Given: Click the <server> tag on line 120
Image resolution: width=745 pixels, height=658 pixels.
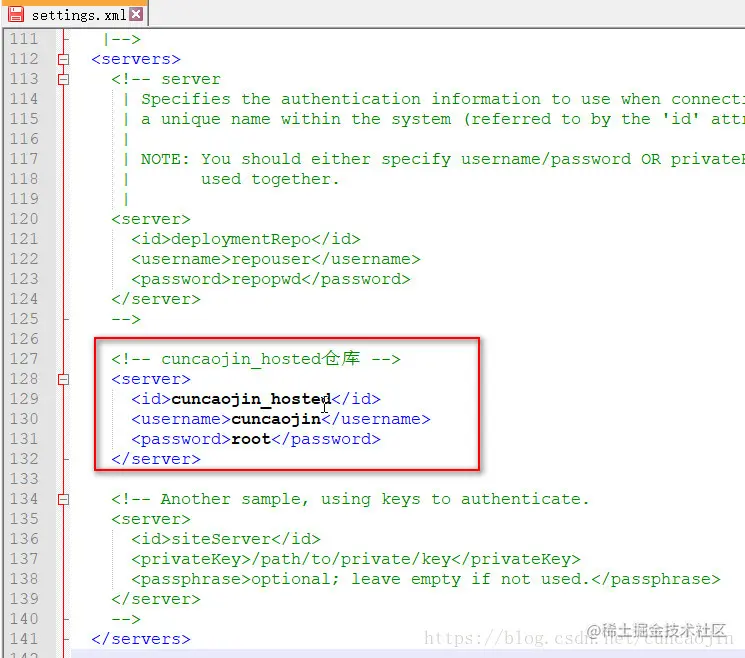Looking at the screenshot, I should pos(151,219).
